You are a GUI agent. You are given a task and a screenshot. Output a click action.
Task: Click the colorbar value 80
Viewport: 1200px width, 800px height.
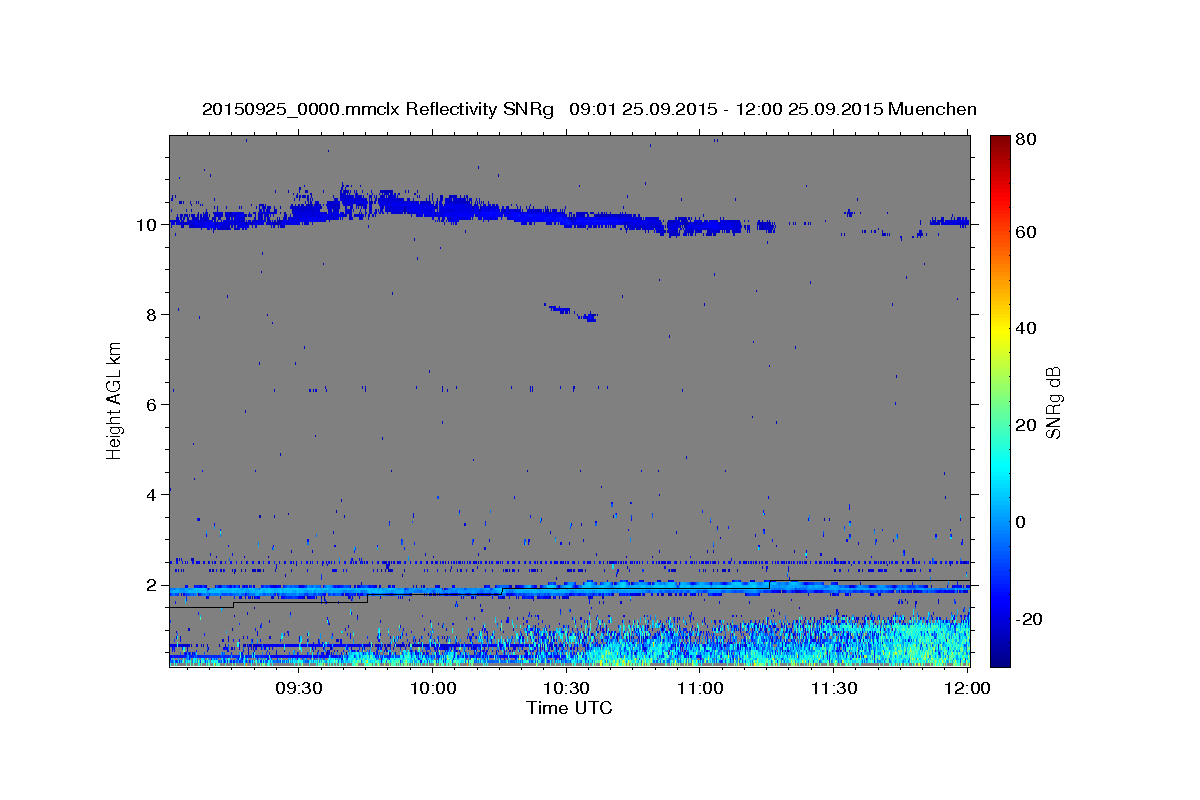1027,140
